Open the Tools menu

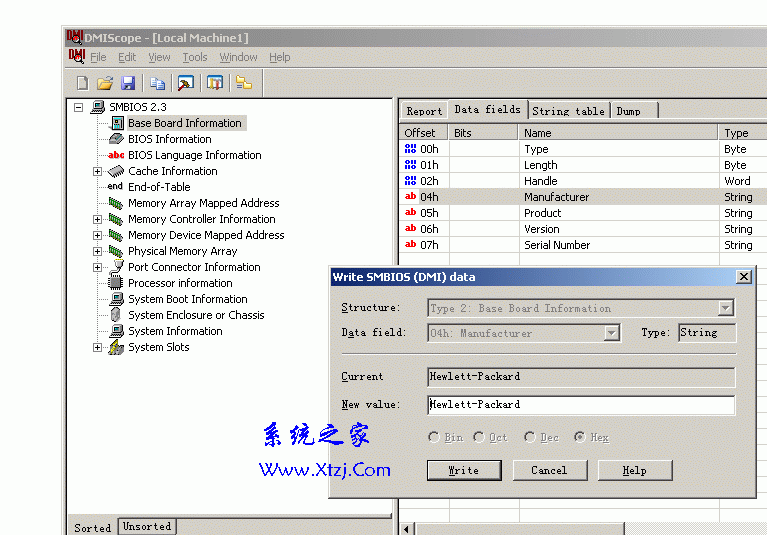point(195,57)
